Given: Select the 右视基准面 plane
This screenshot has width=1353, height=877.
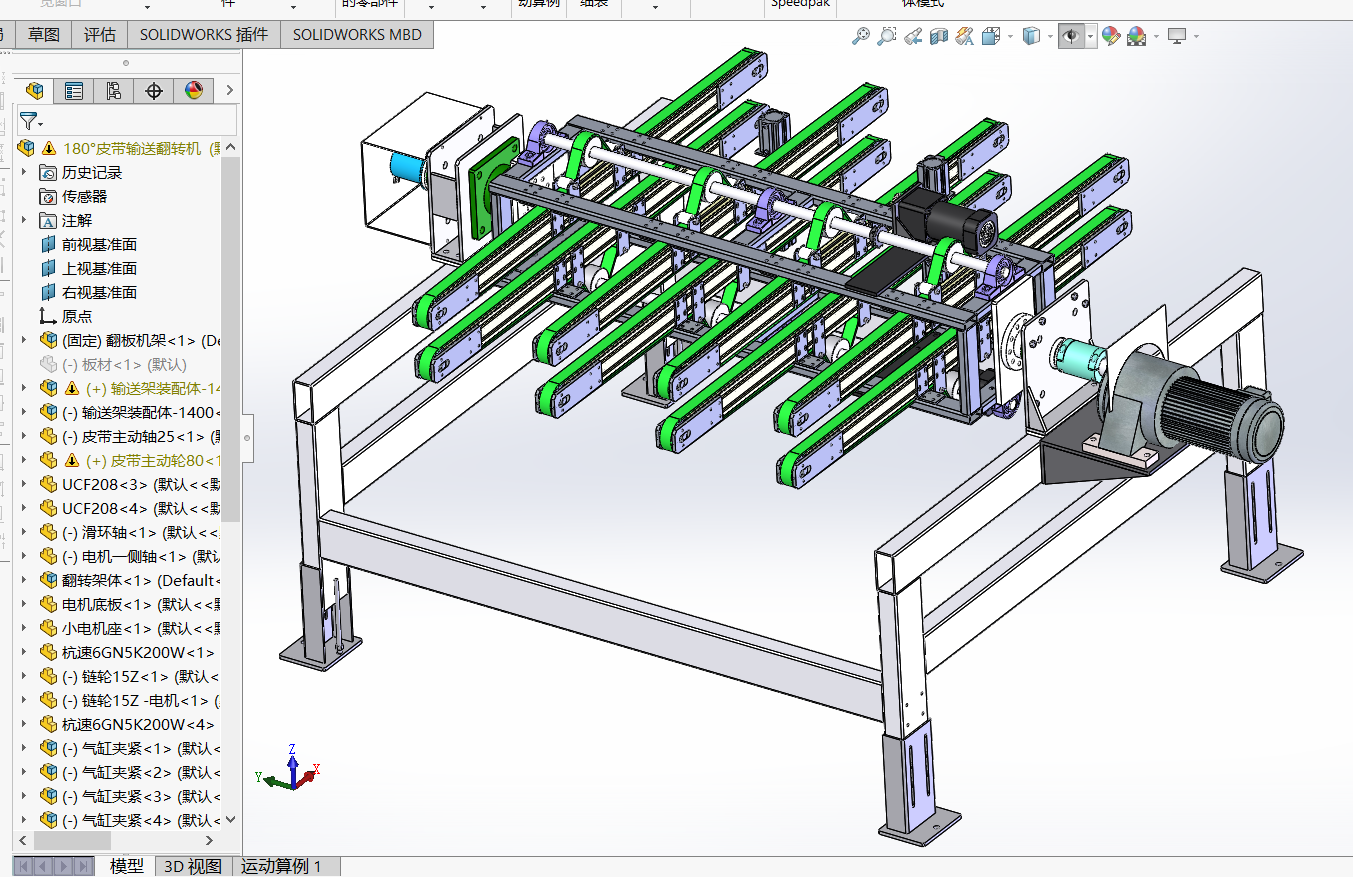Looking at the screenshot, I should tap(99, 292).
